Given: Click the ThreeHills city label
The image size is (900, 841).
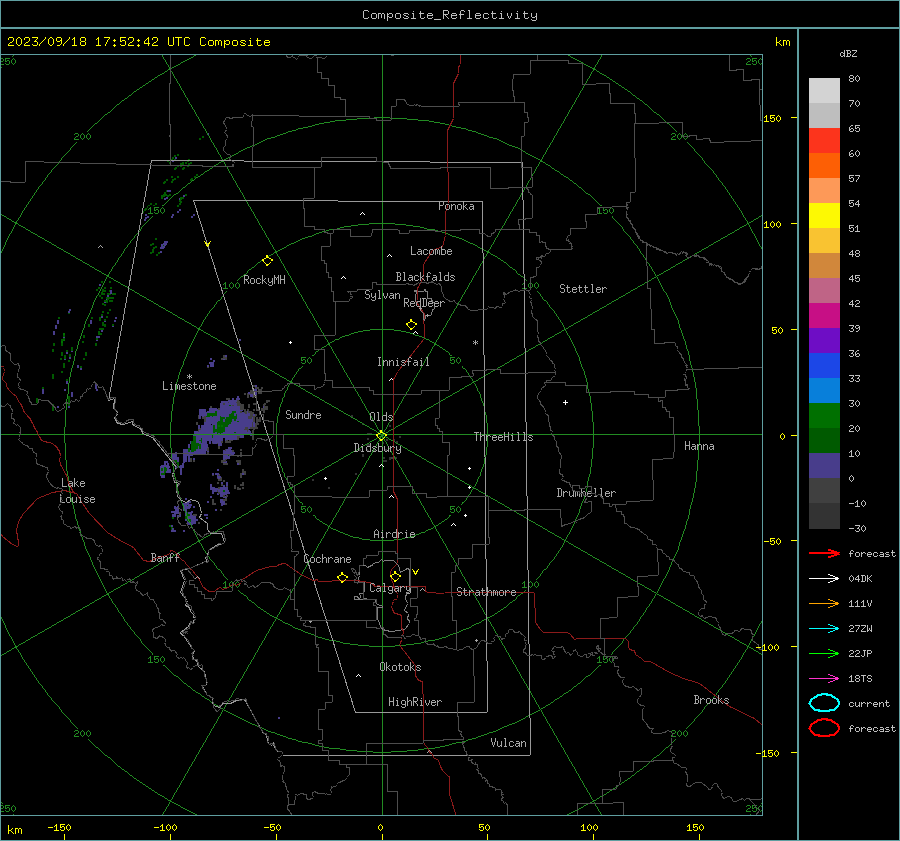Looking at the screenshot, I should pos(503,437).
